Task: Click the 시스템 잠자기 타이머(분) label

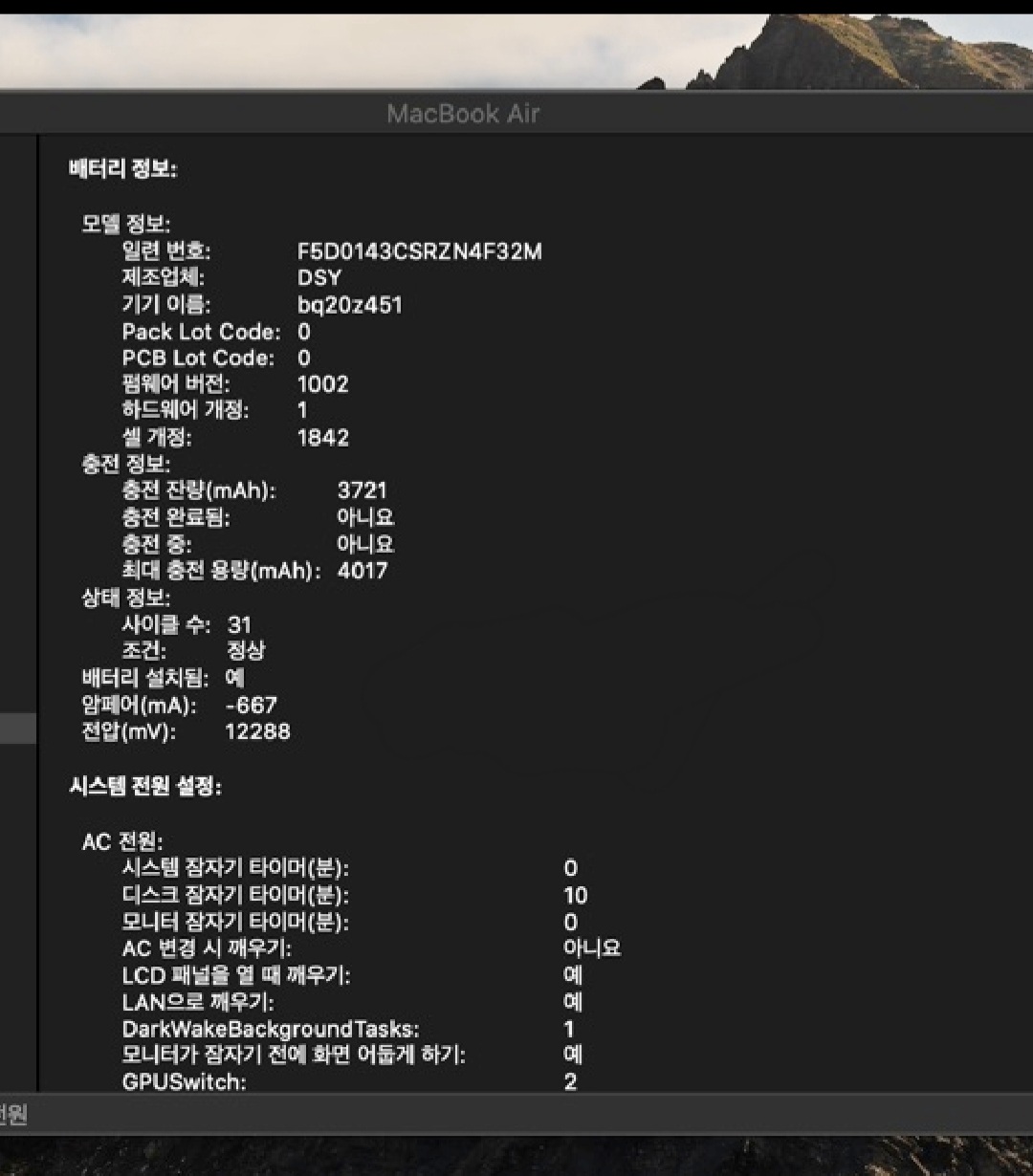Action: (235, 869)
